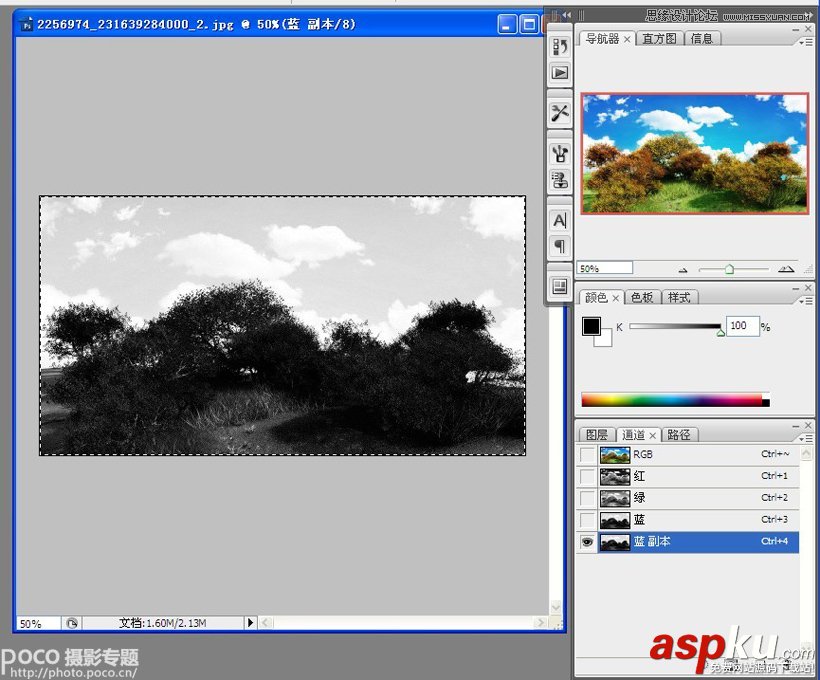Select the 绿 channel thumbnail
820x680 pixels.
pos(614,498)
